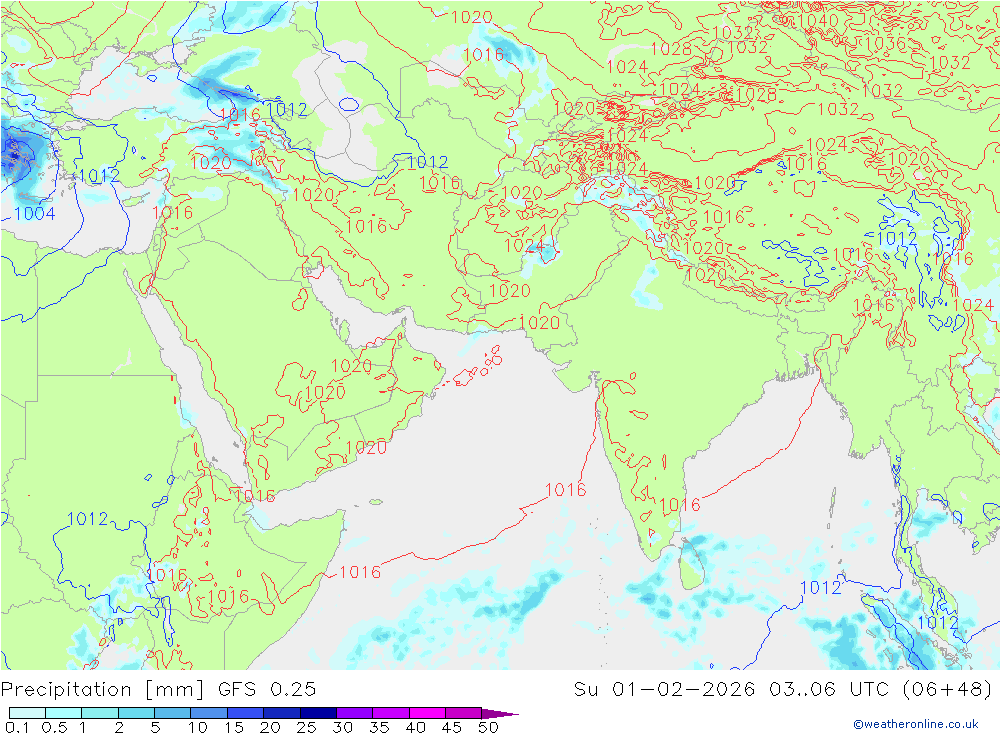Pick the 40–45 mm legend swatch

tap(427, 713)
